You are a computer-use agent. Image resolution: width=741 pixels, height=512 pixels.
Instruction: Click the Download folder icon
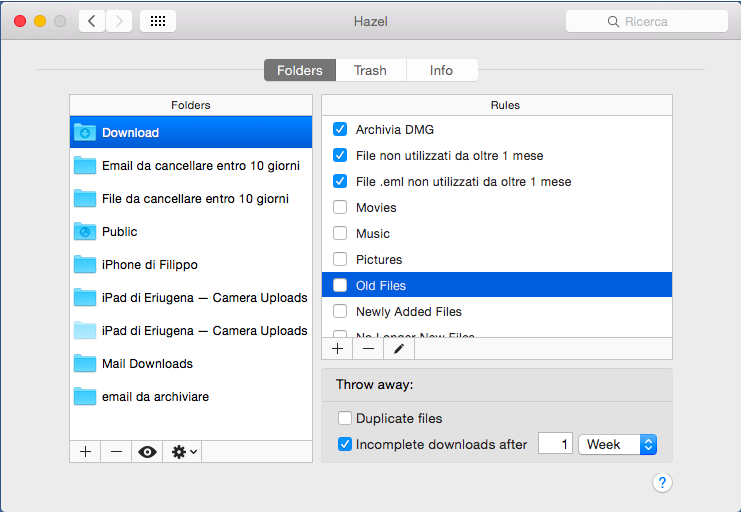pos(85,132)
